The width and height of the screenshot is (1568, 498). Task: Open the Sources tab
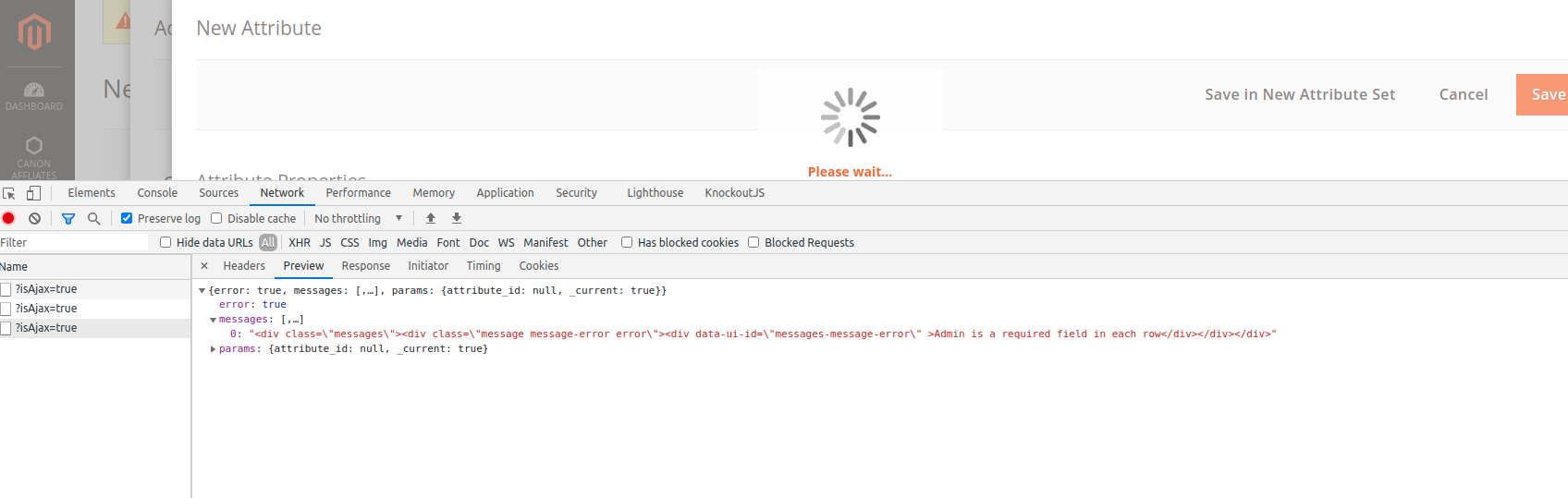tap(219, 193)
